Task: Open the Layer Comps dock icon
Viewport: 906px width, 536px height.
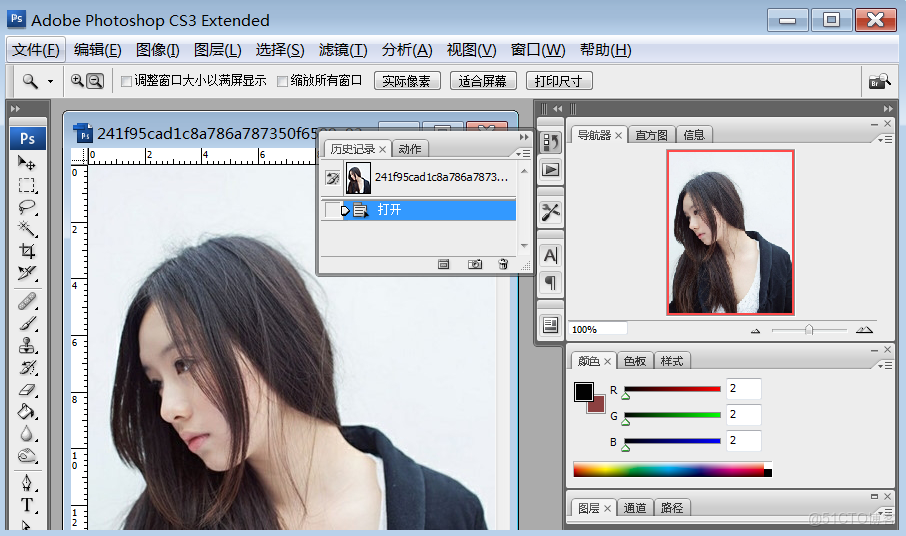Action: click(x=550, y=325)
